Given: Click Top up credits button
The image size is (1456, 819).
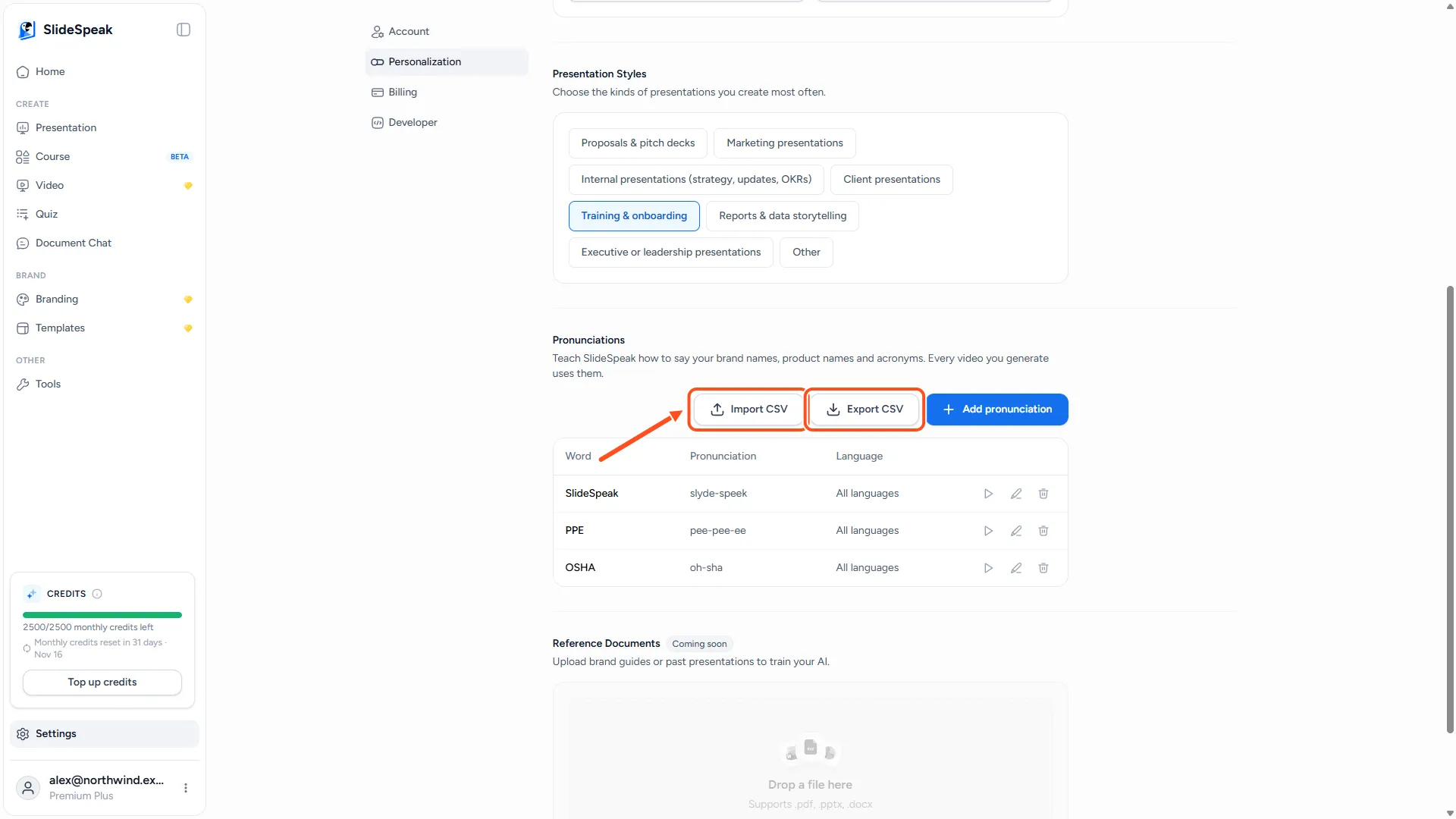Looking at the screenshot, I should click(x=102, y=682).
